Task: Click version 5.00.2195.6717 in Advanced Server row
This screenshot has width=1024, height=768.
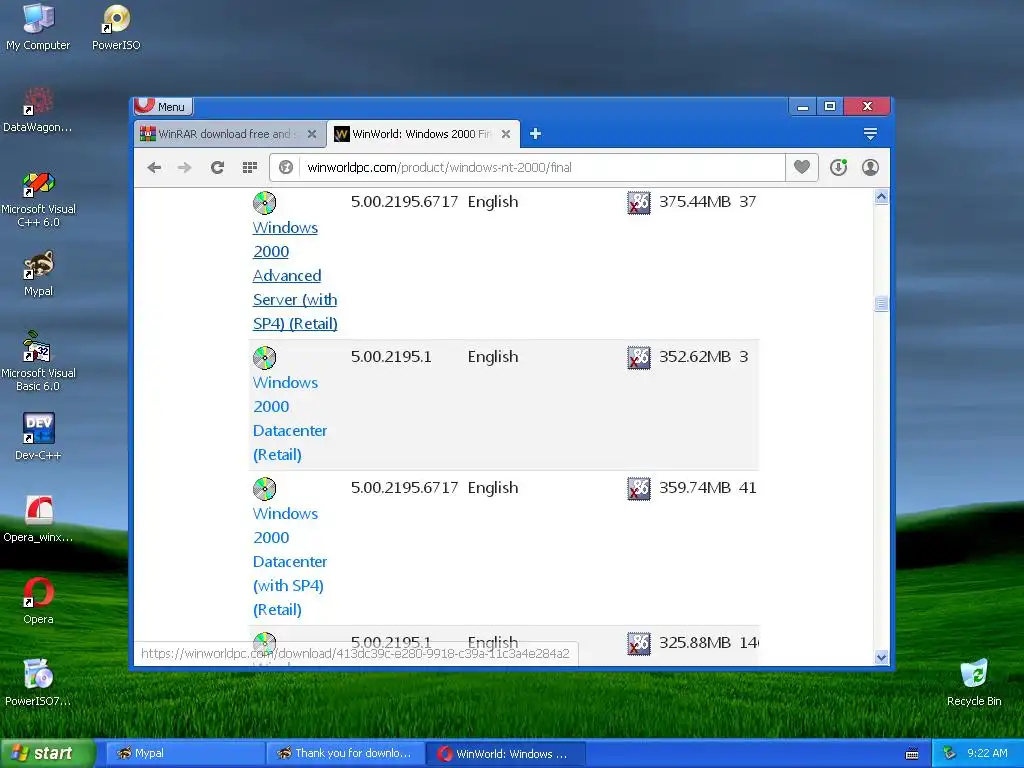Action: (404, 202)
